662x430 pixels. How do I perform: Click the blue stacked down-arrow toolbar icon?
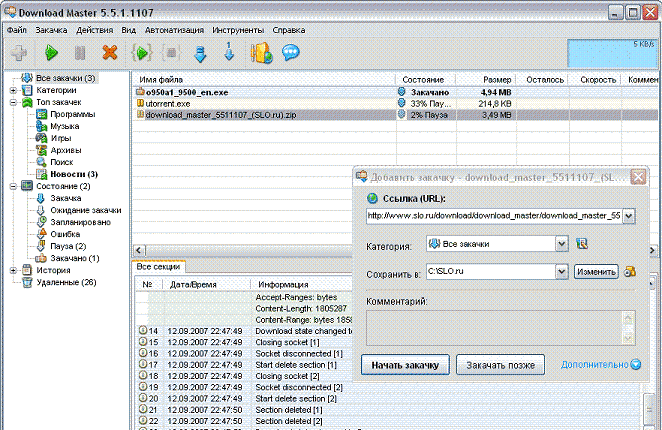[200, 54]
